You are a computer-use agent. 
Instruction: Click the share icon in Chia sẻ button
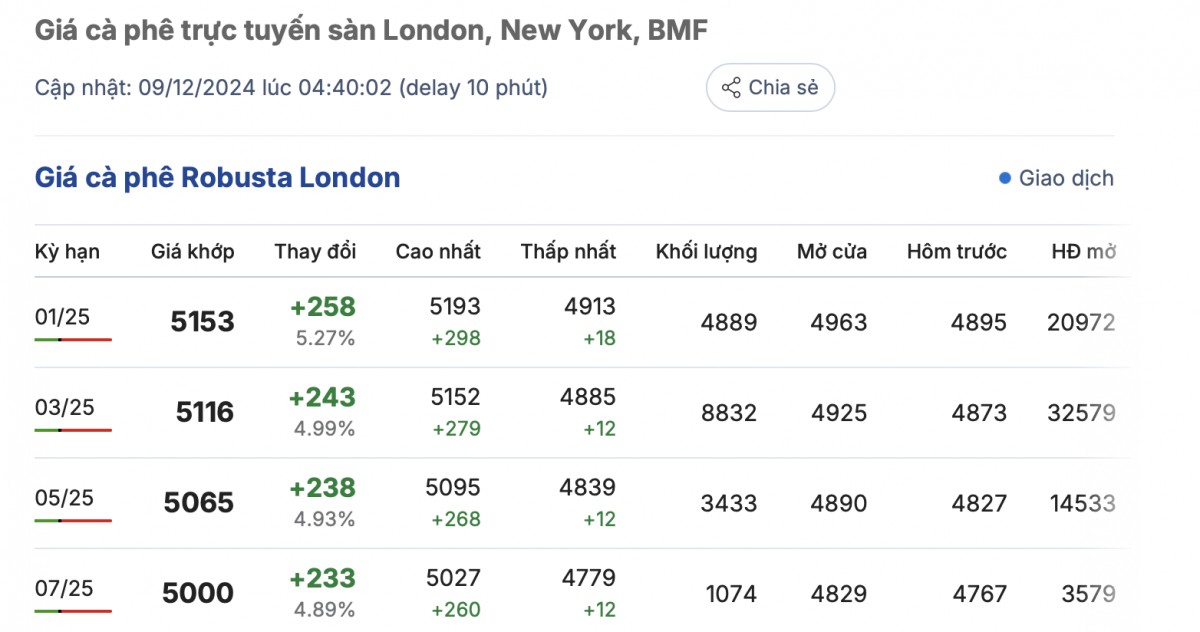coord(731,87)
